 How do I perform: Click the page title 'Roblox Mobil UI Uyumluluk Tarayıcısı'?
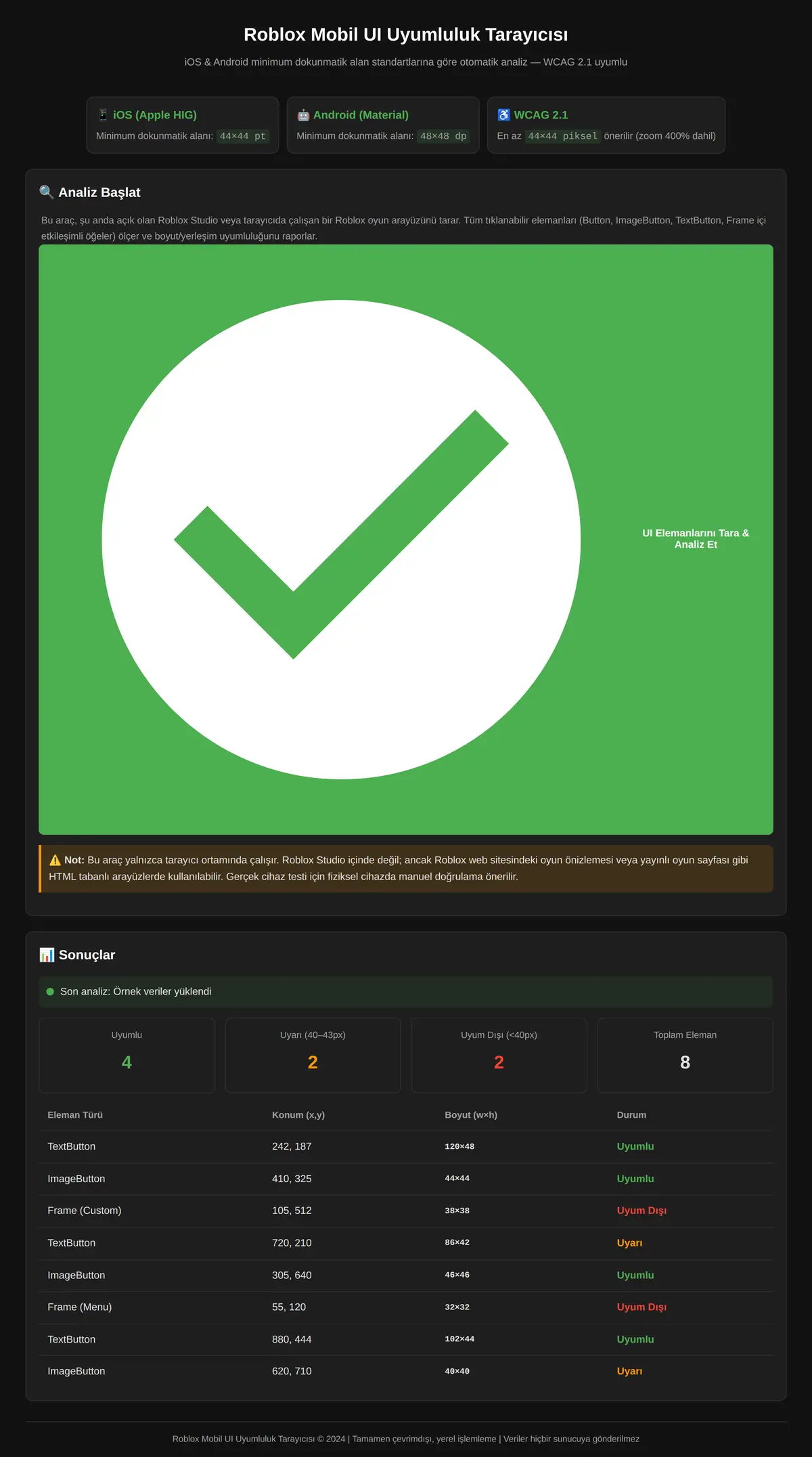[x=406, y=35]
